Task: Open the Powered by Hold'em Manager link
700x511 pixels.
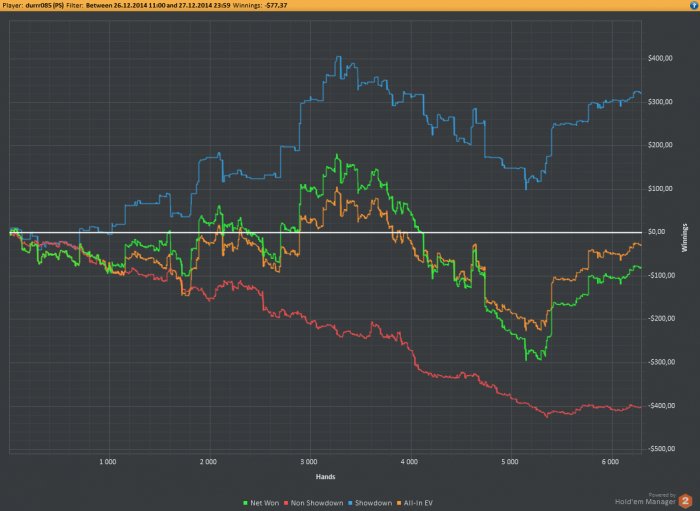Action: 646,499
